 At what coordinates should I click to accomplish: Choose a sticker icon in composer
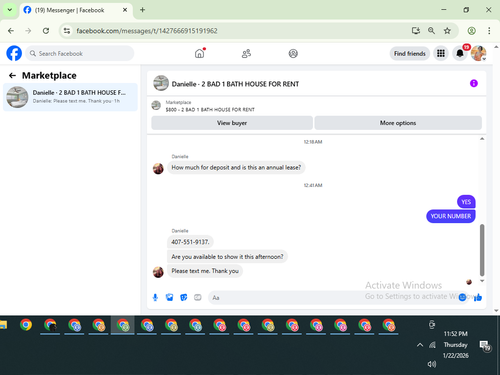[184, 297]
